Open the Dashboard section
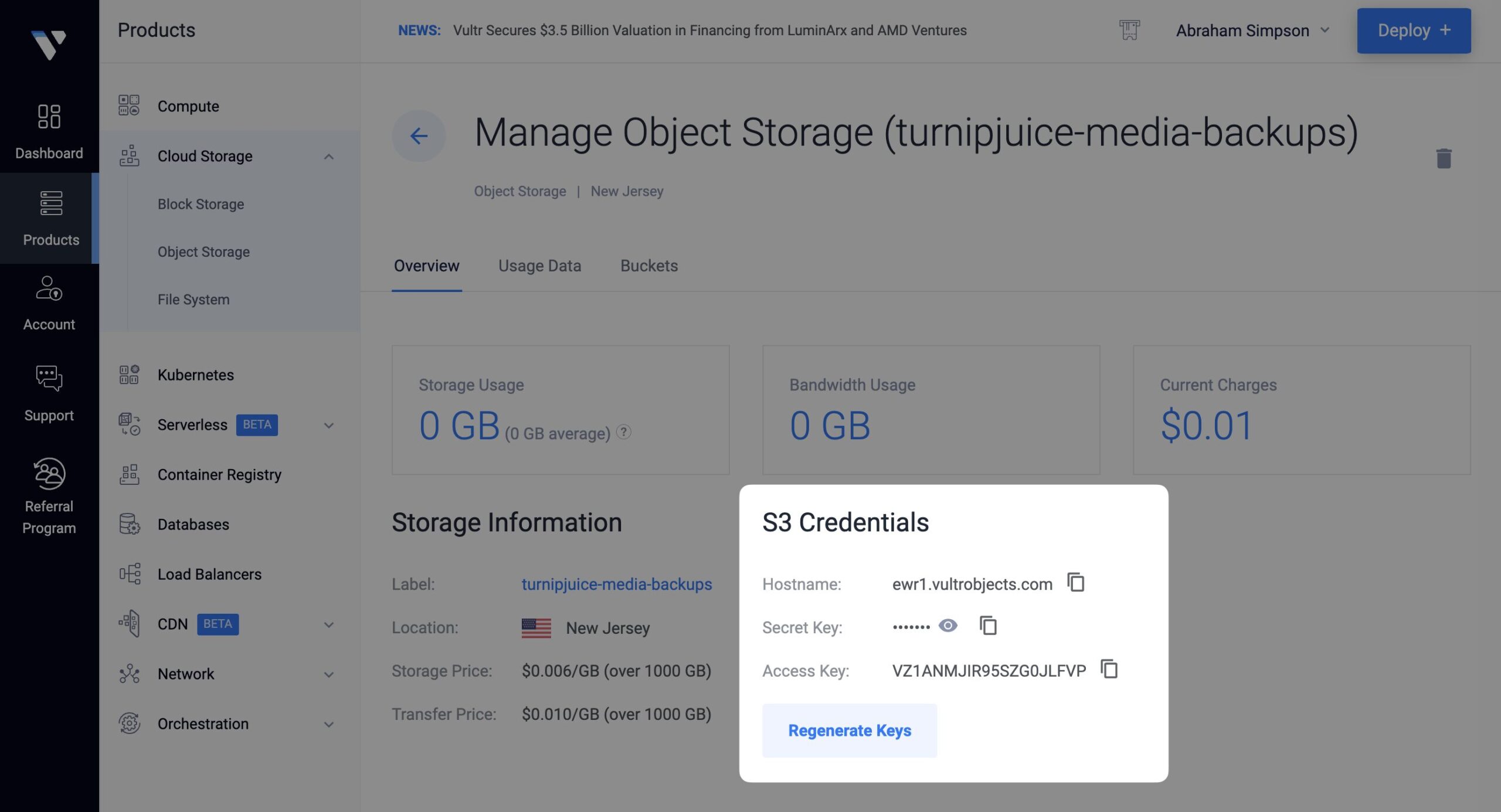 (x=49, y=131)
